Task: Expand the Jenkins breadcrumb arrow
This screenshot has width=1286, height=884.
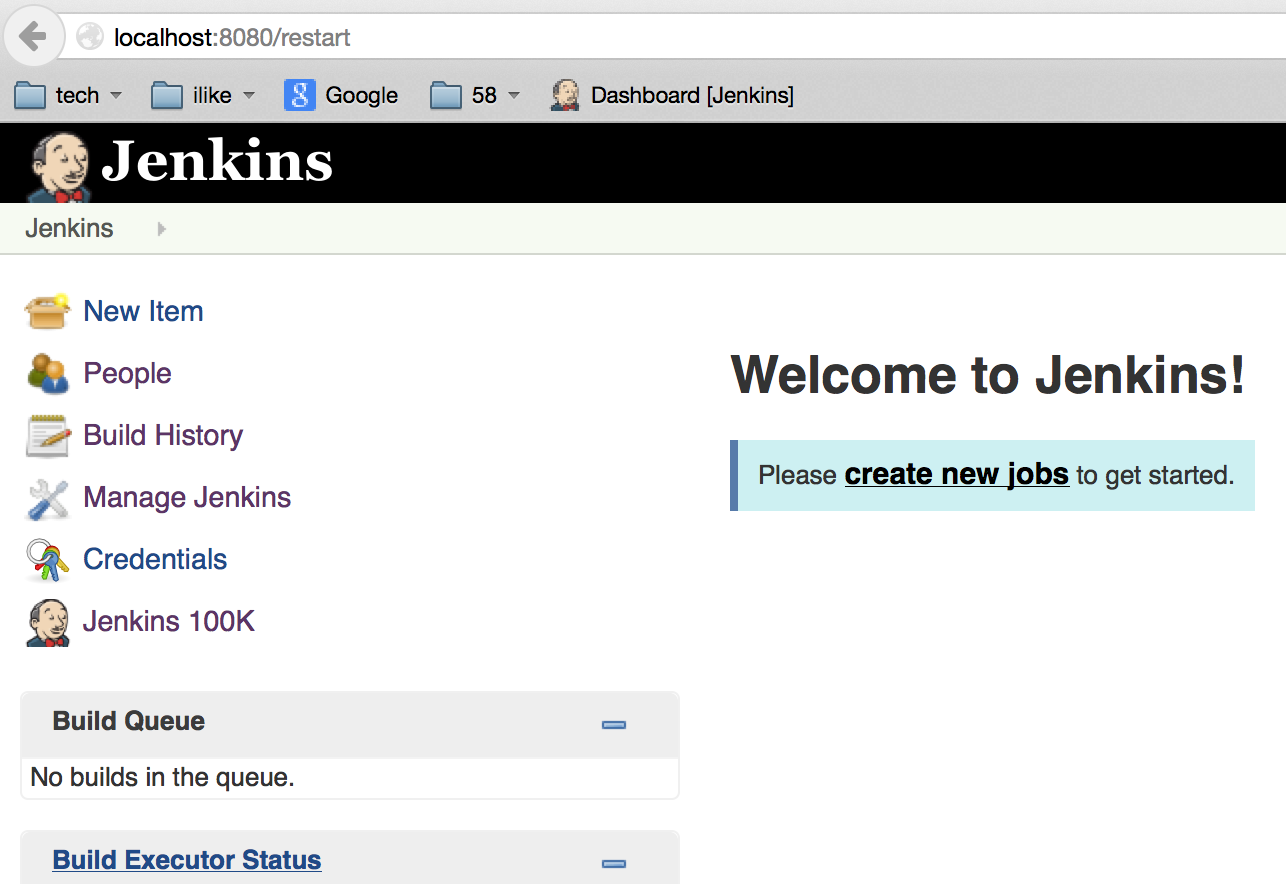Action: 161,229
